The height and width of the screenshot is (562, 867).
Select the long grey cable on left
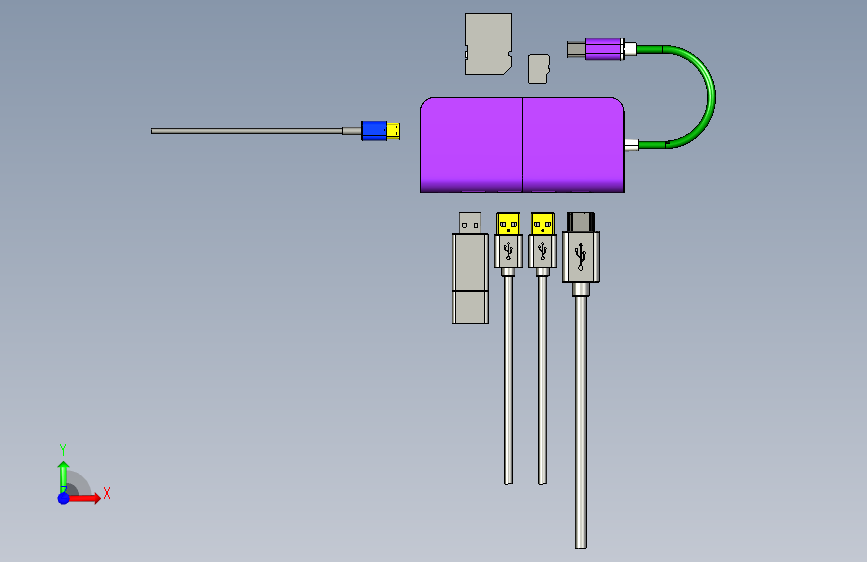pyautogui.click(x=247, y=131)
